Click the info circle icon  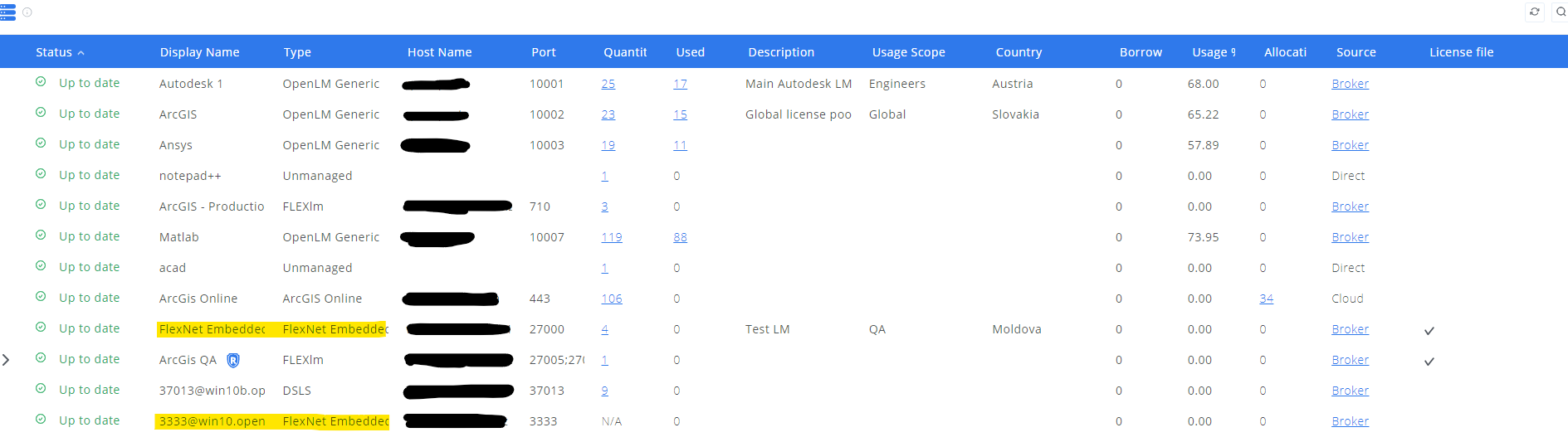(x=27, y=12)
